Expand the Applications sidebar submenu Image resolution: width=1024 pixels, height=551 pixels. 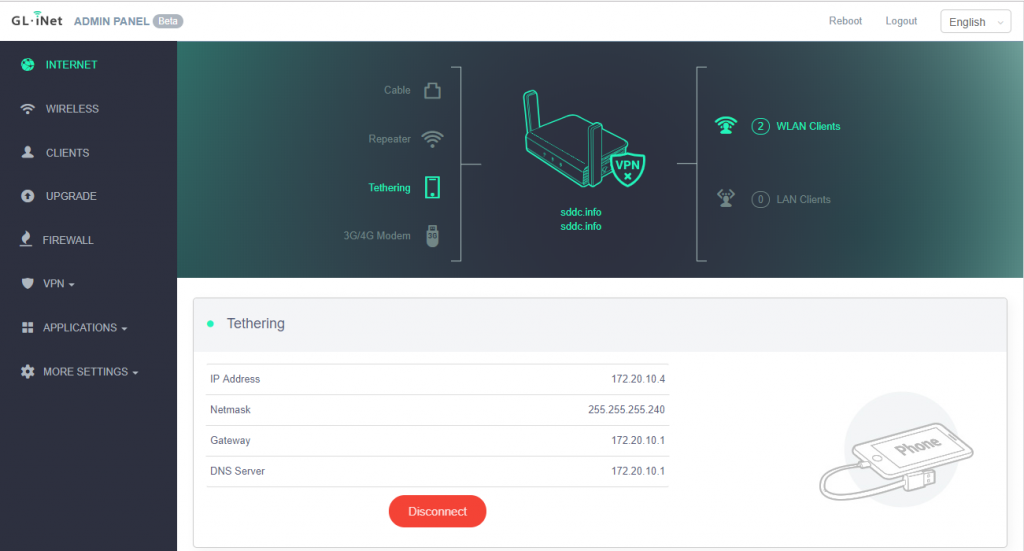click(x=83, y=328)
